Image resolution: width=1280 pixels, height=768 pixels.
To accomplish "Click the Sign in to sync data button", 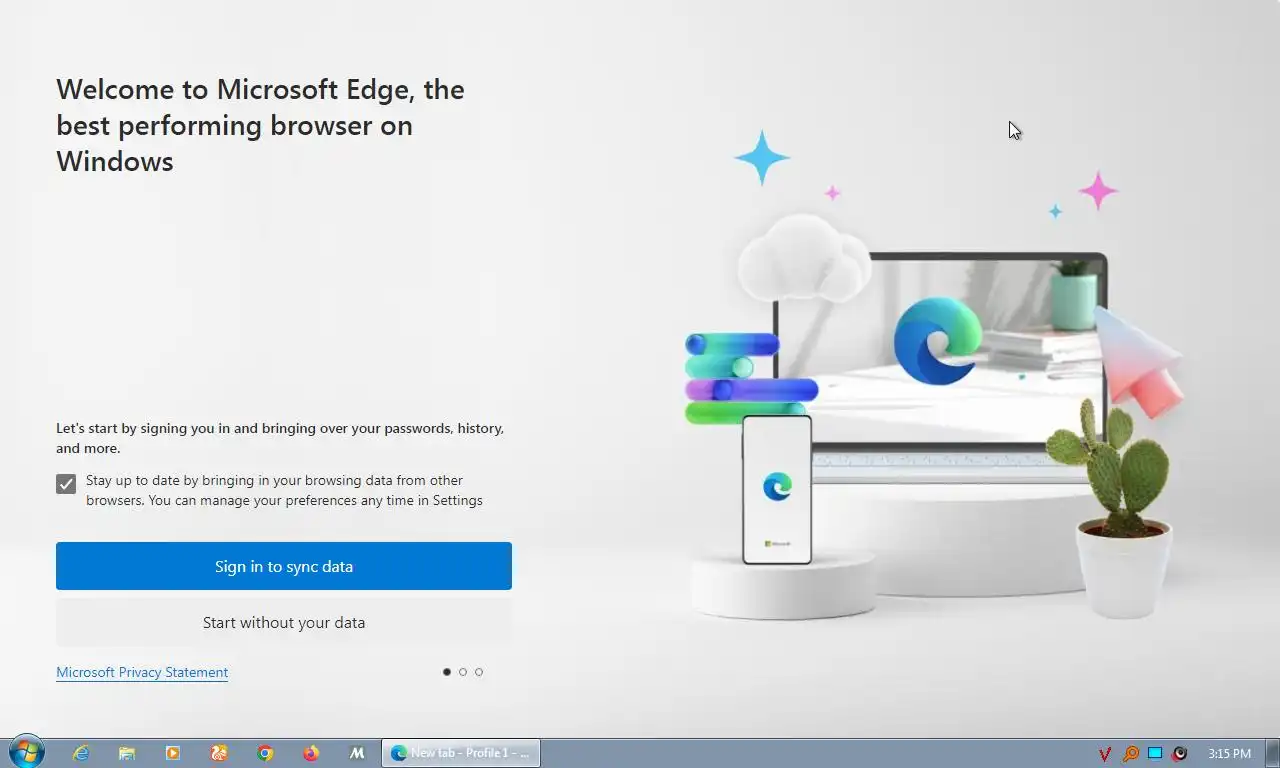I will [x=284, y=566].
